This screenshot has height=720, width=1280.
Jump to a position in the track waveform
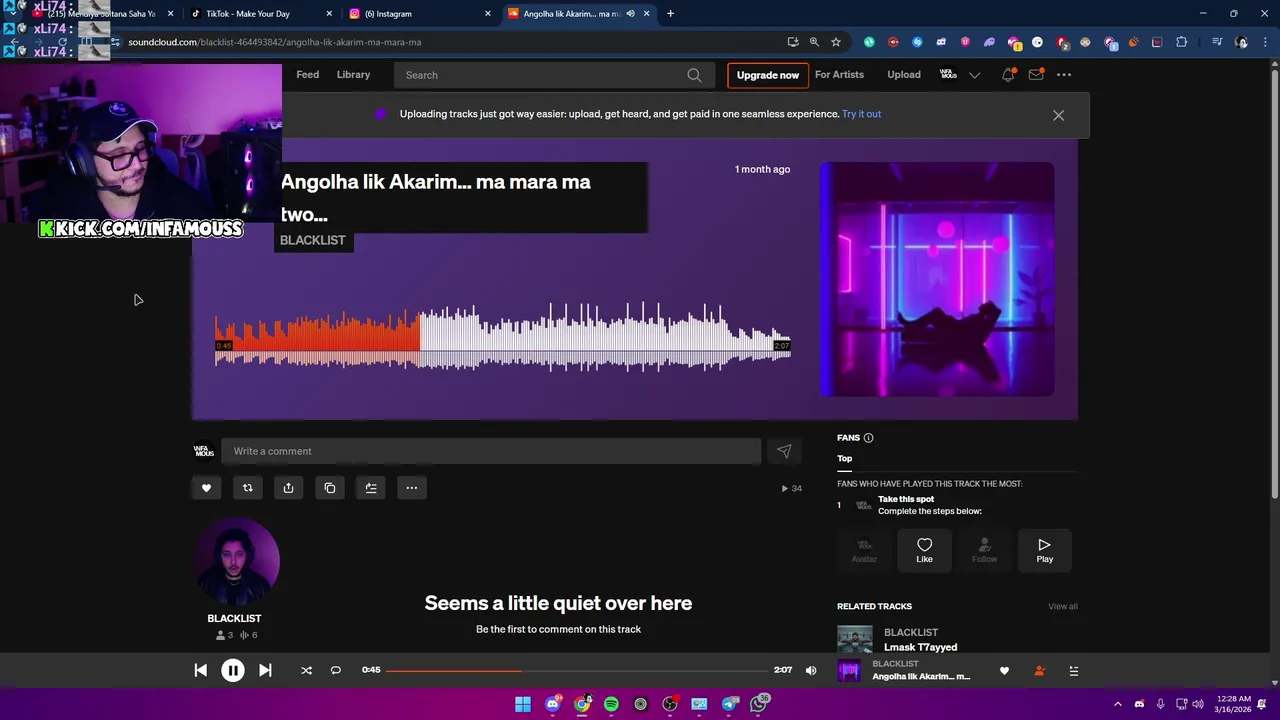503,336
